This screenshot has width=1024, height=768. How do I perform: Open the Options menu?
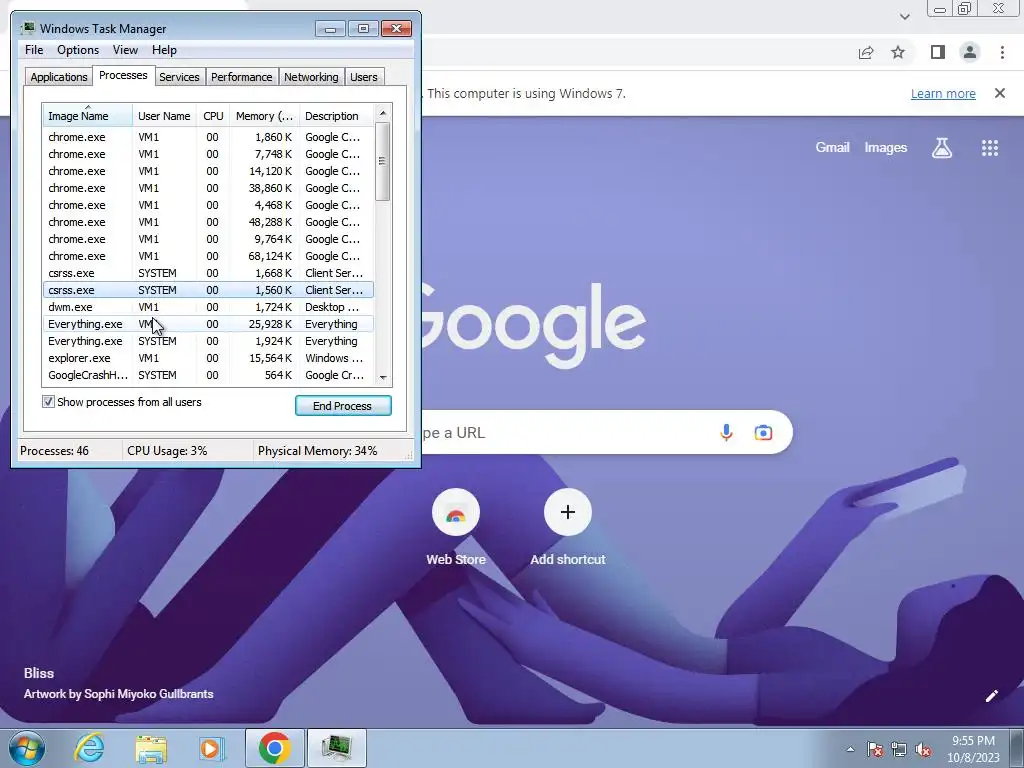pyautogui.click(x=78, y=50)
